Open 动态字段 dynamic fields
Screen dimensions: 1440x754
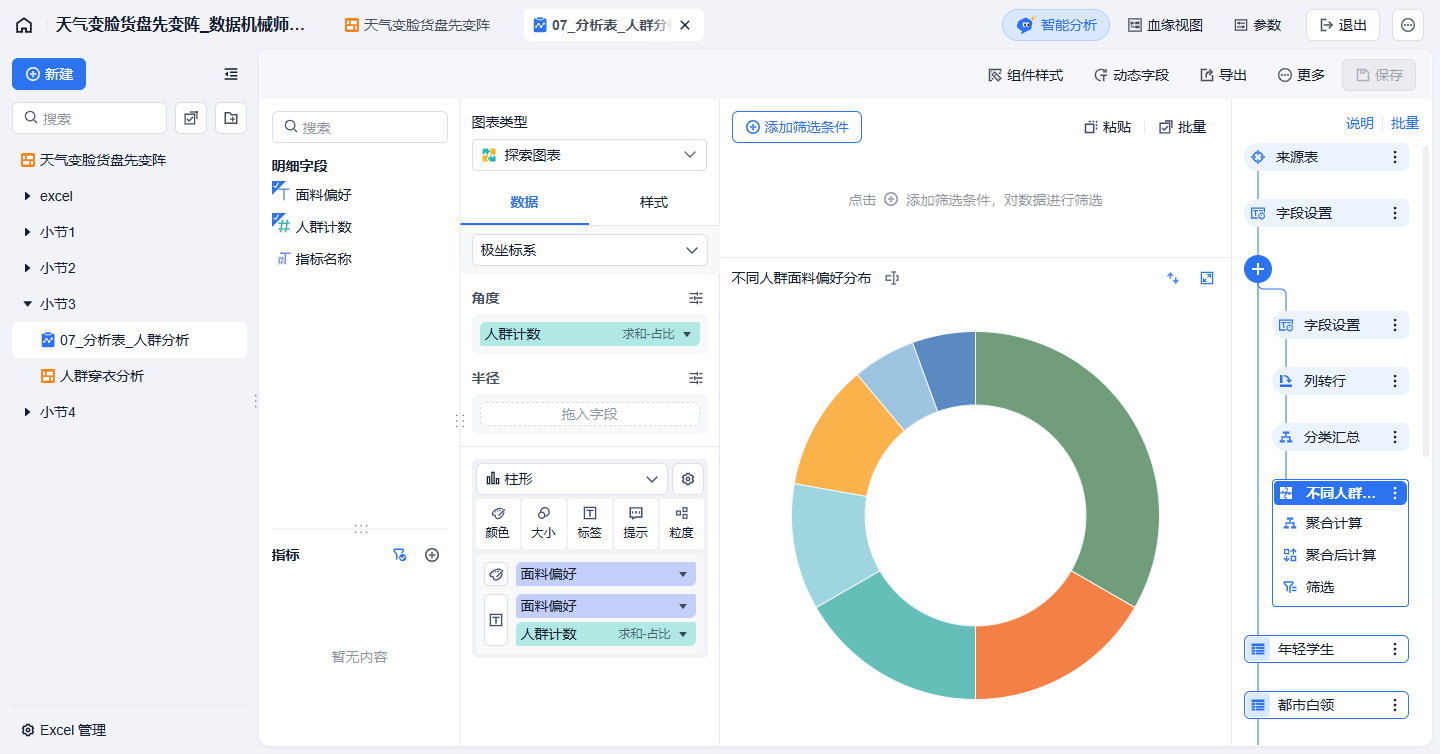(1131, 75)
